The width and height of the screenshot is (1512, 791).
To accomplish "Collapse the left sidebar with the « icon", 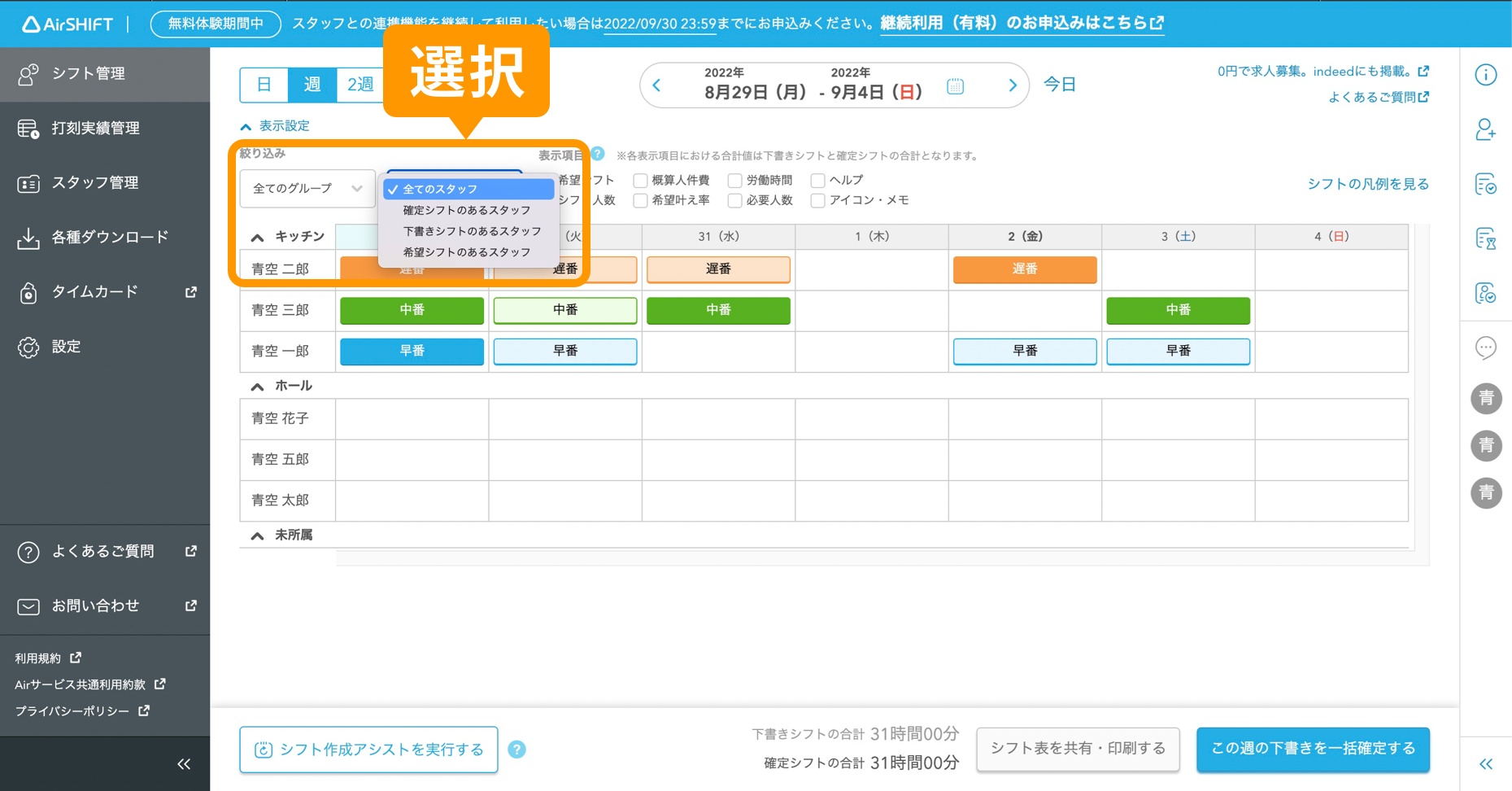I will tap(184, 763).
